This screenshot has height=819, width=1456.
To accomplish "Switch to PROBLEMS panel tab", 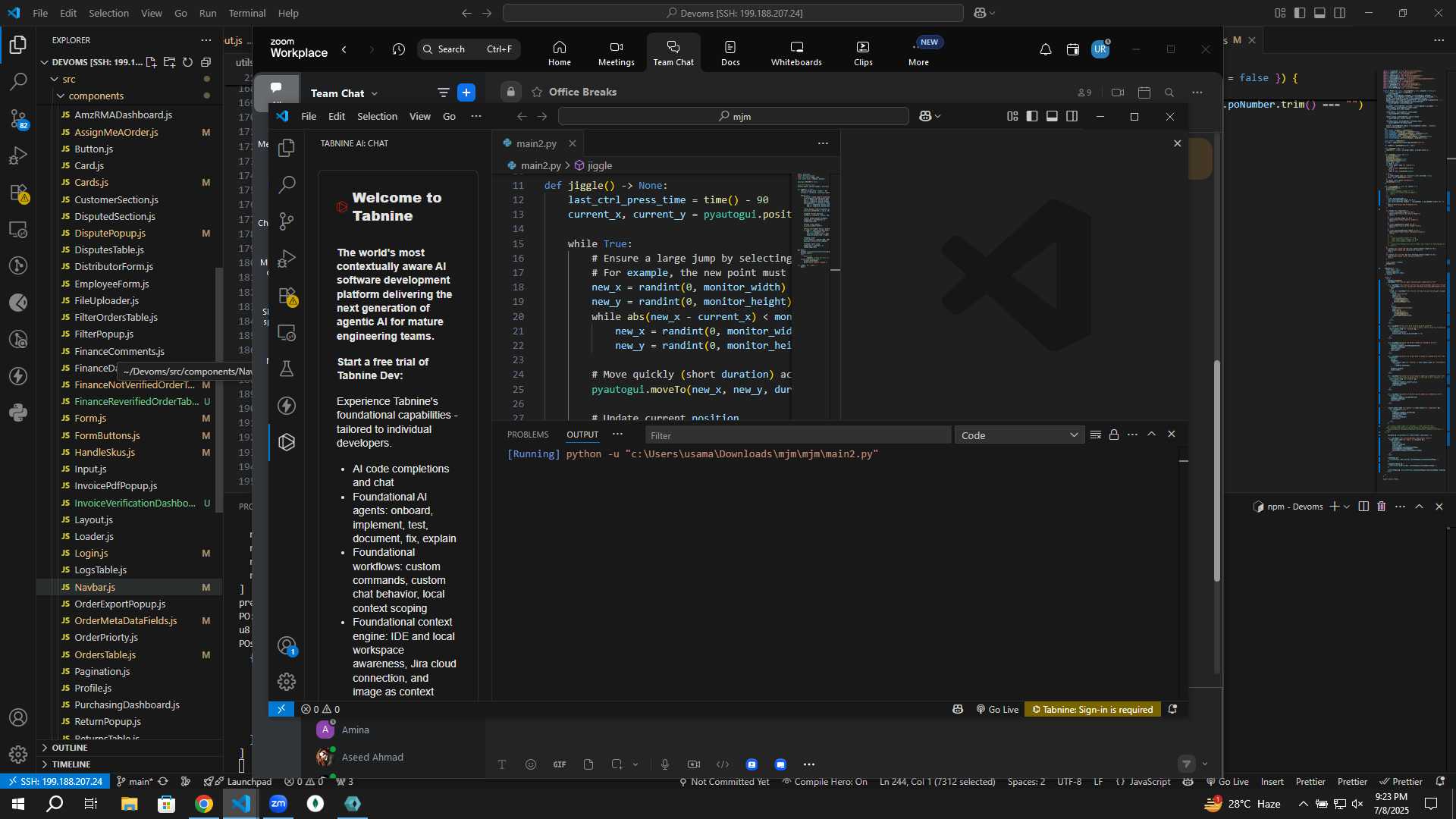I will pos(528,435).
